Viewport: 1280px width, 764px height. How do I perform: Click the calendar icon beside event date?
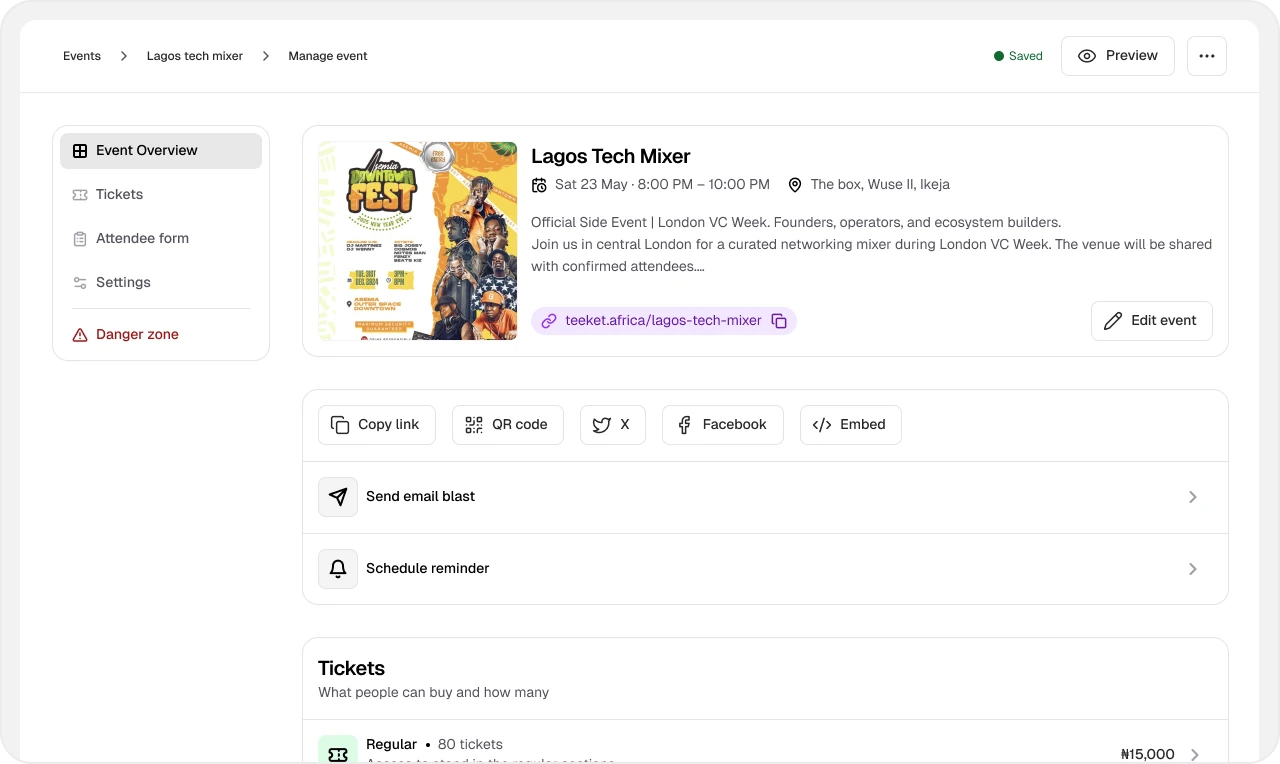pos(539,185)
